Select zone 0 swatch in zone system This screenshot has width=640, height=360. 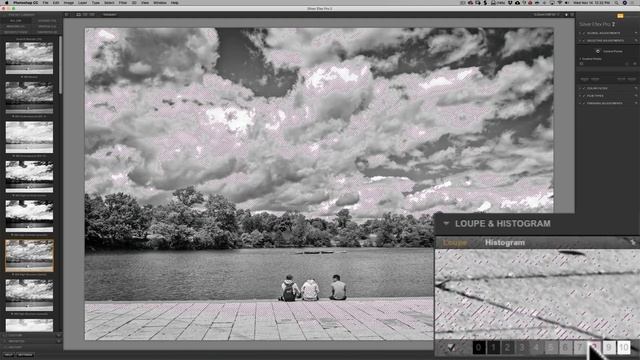(479, 347)
